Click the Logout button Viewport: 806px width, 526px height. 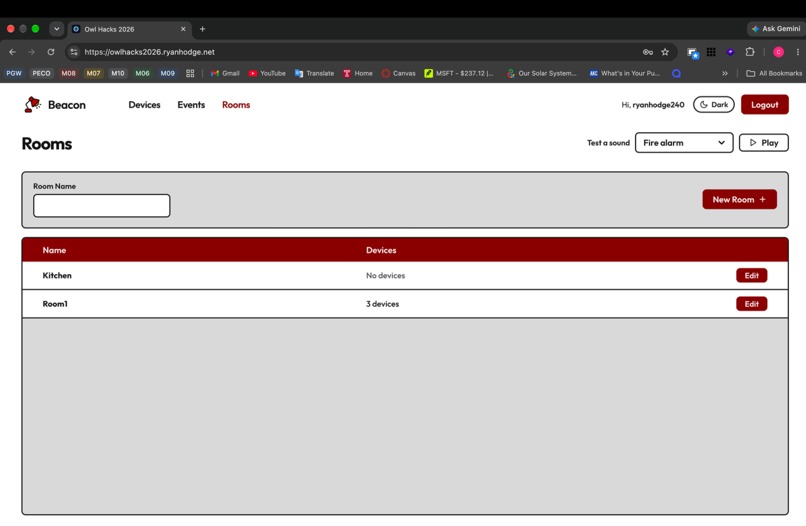click(x=764, y=104)
